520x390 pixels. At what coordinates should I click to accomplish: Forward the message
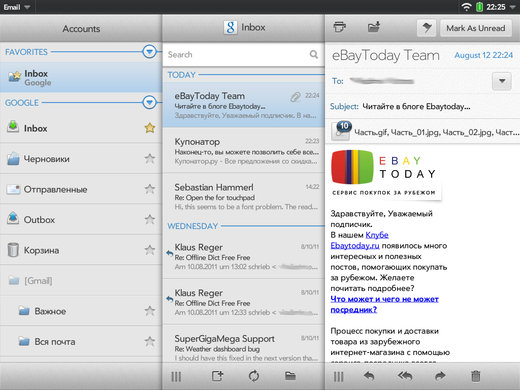click(440, 376)
